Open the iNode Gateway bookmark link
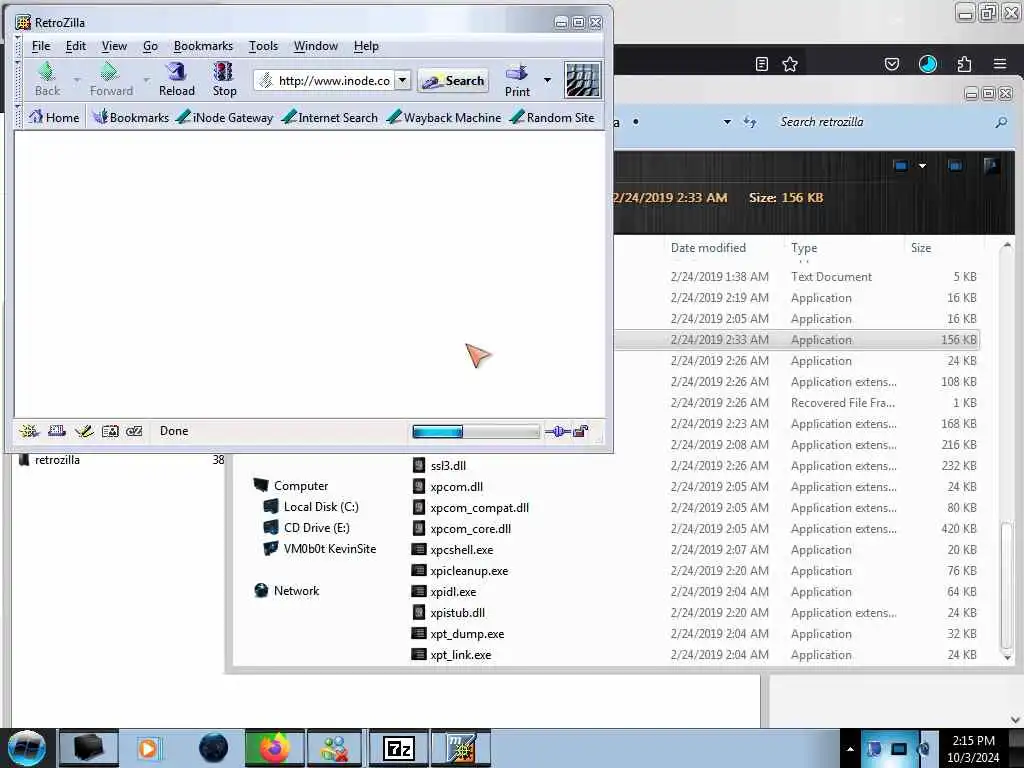 225,118
